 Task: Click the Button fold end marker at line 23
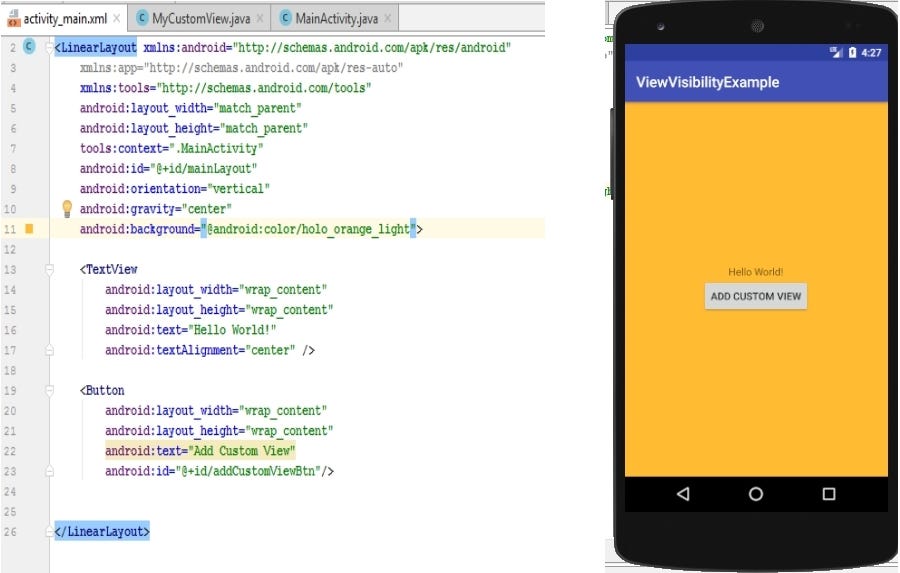tap(49, 471)
